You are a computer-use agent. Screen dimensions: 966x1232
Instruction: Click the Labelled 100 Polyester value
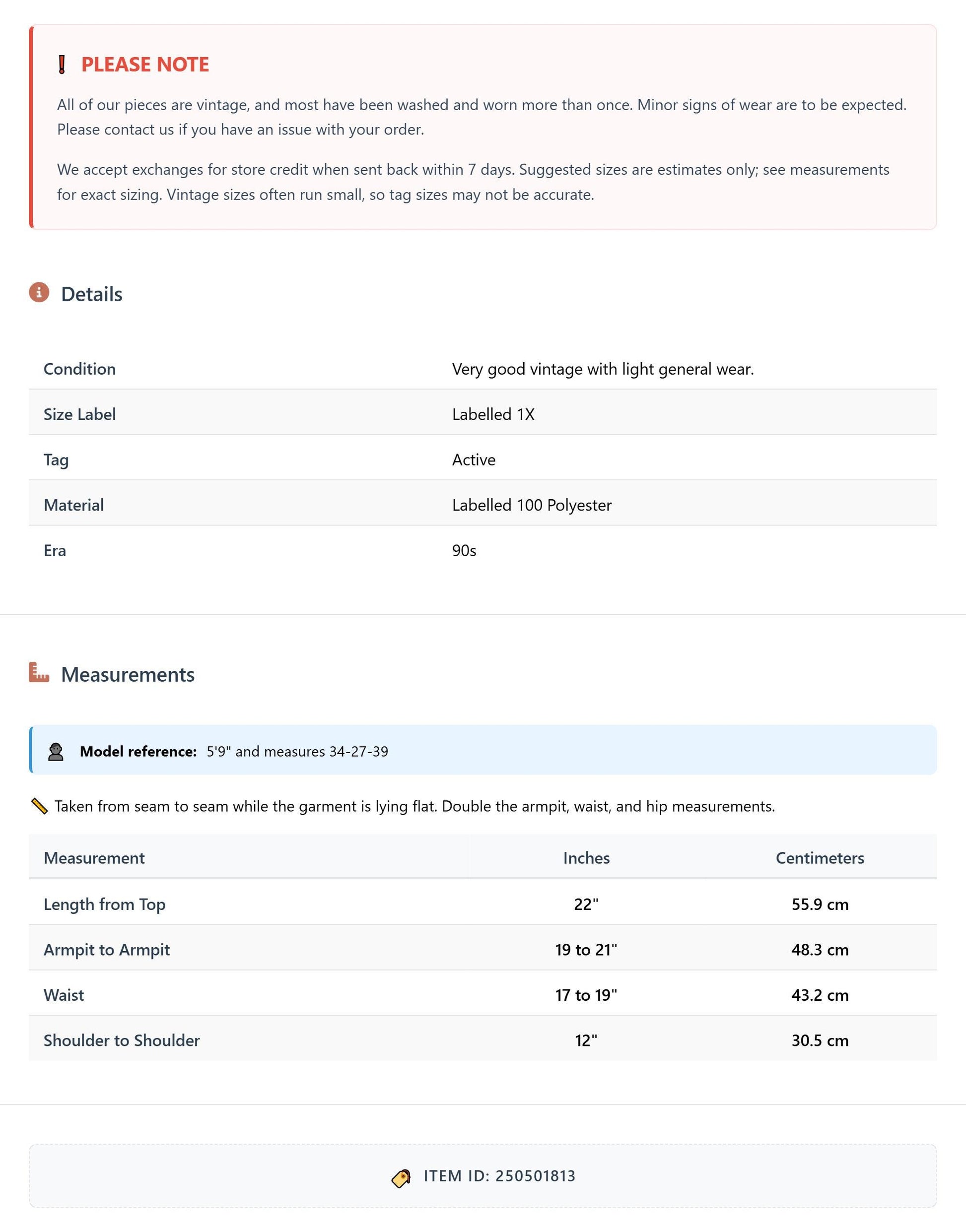point(532,505)
